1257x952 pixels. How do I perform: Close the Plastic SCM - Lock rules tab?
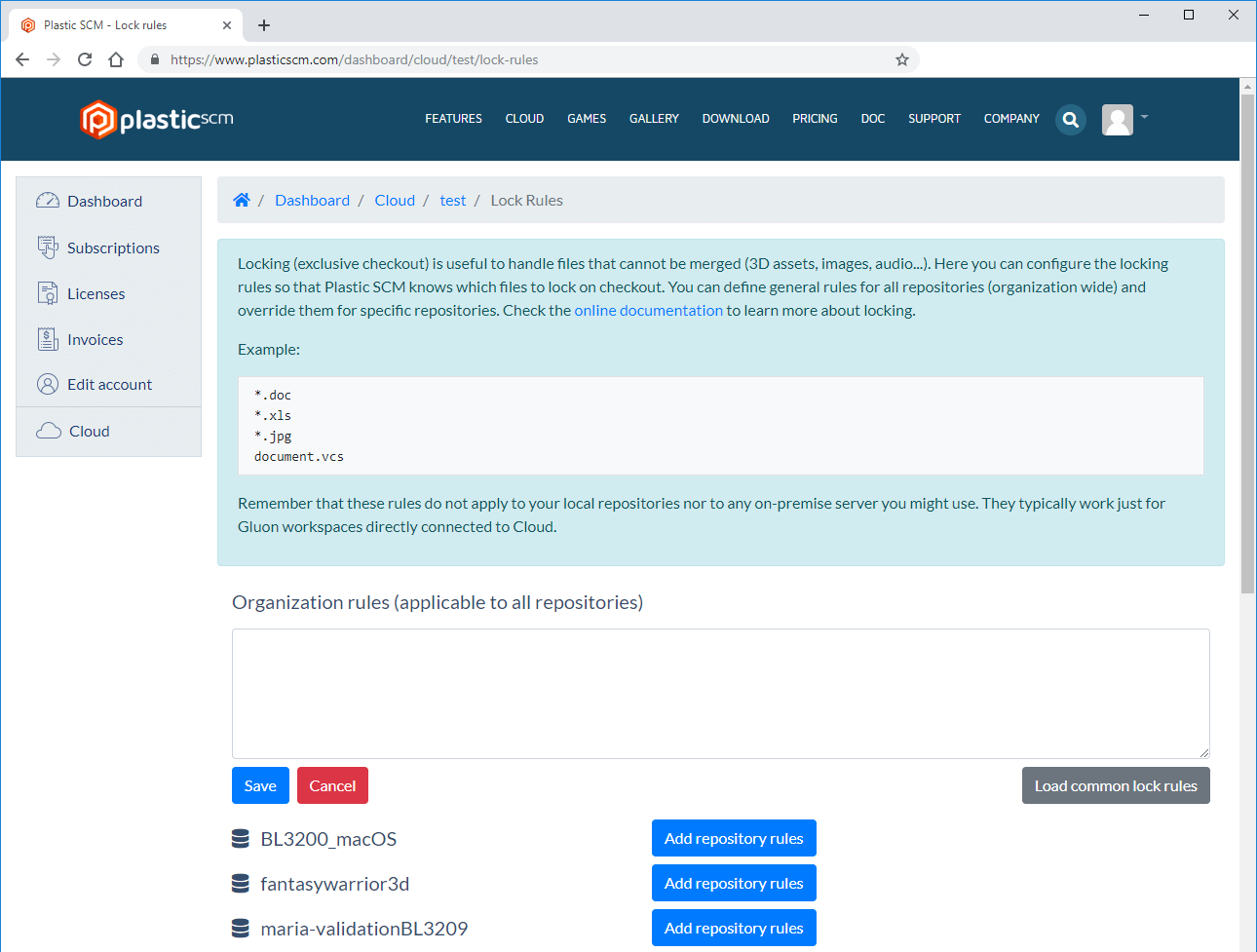coord(227,25)
